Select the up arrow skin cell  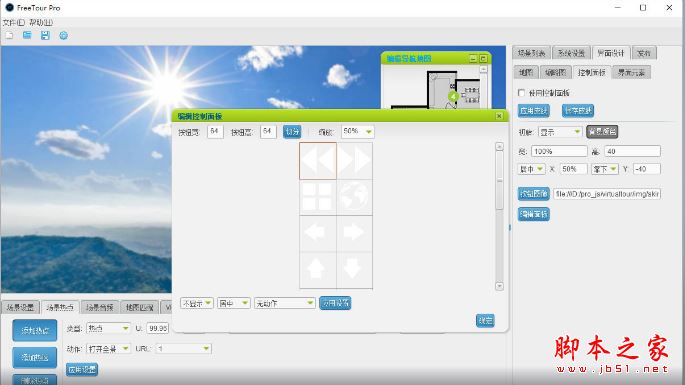(318, 270)
